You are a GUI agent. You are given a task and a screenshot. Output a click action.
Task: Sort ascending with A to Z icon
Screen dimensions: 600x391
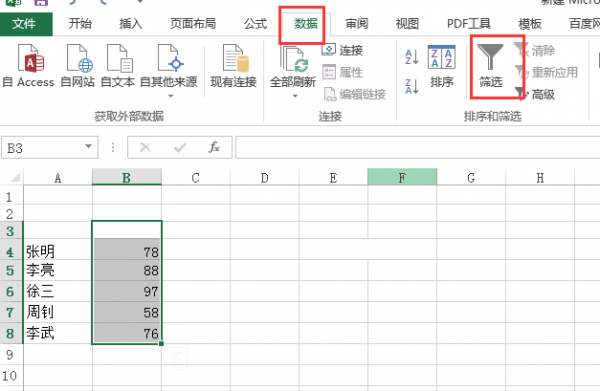(412, 57)
